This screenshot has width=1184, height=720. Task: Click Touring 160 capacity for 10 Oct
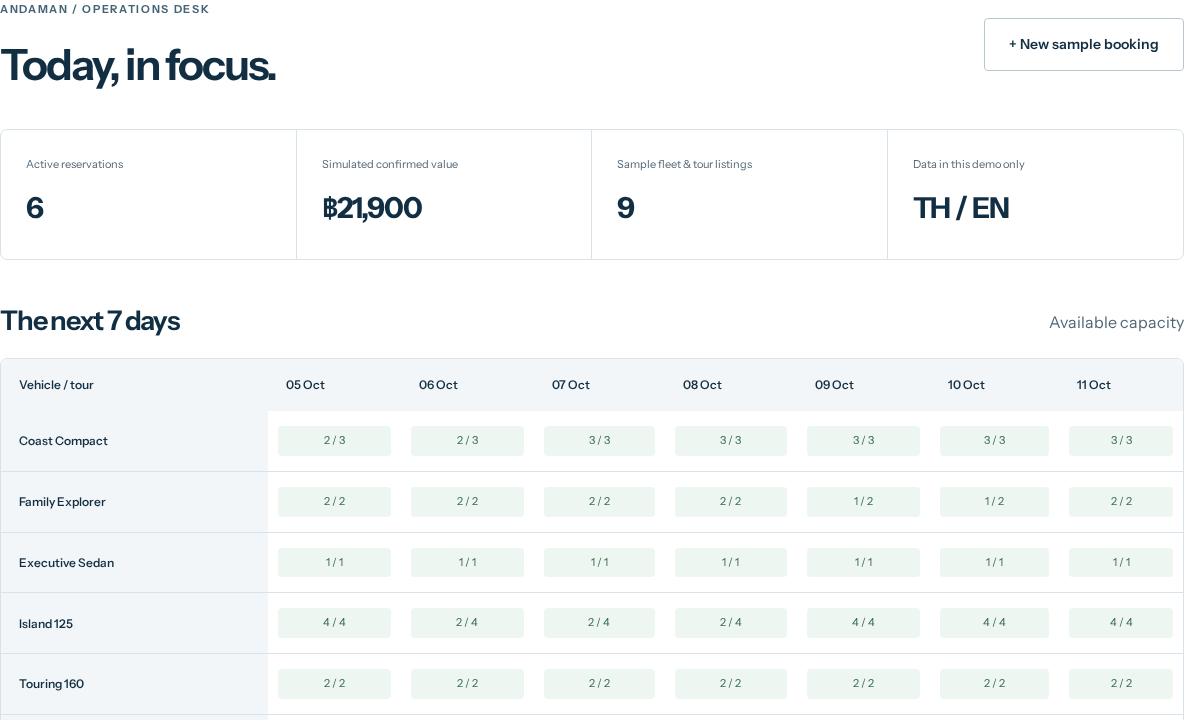coord(994,684)
